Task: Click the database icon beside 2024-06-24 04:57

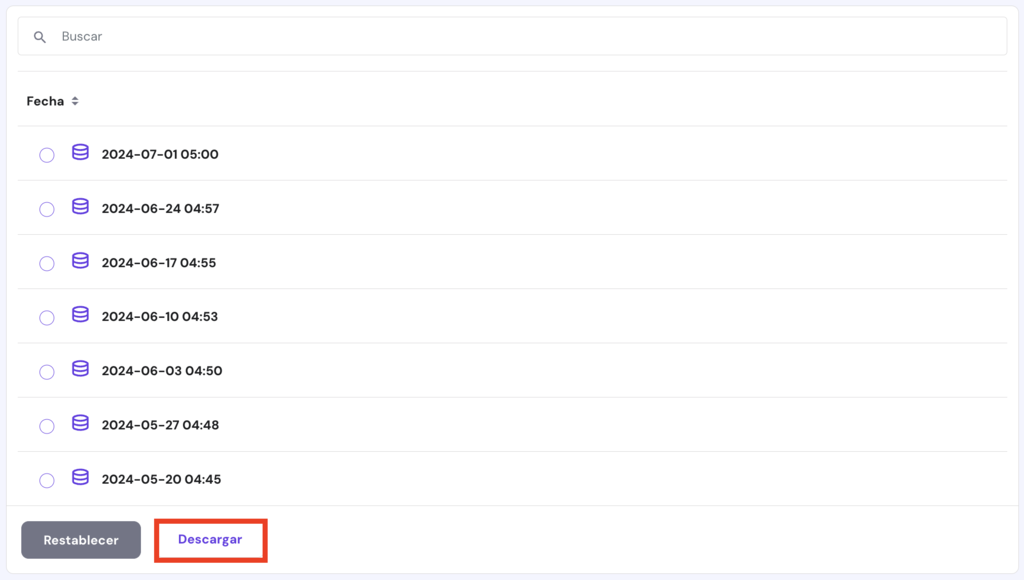Action: [x=80, y=208]
